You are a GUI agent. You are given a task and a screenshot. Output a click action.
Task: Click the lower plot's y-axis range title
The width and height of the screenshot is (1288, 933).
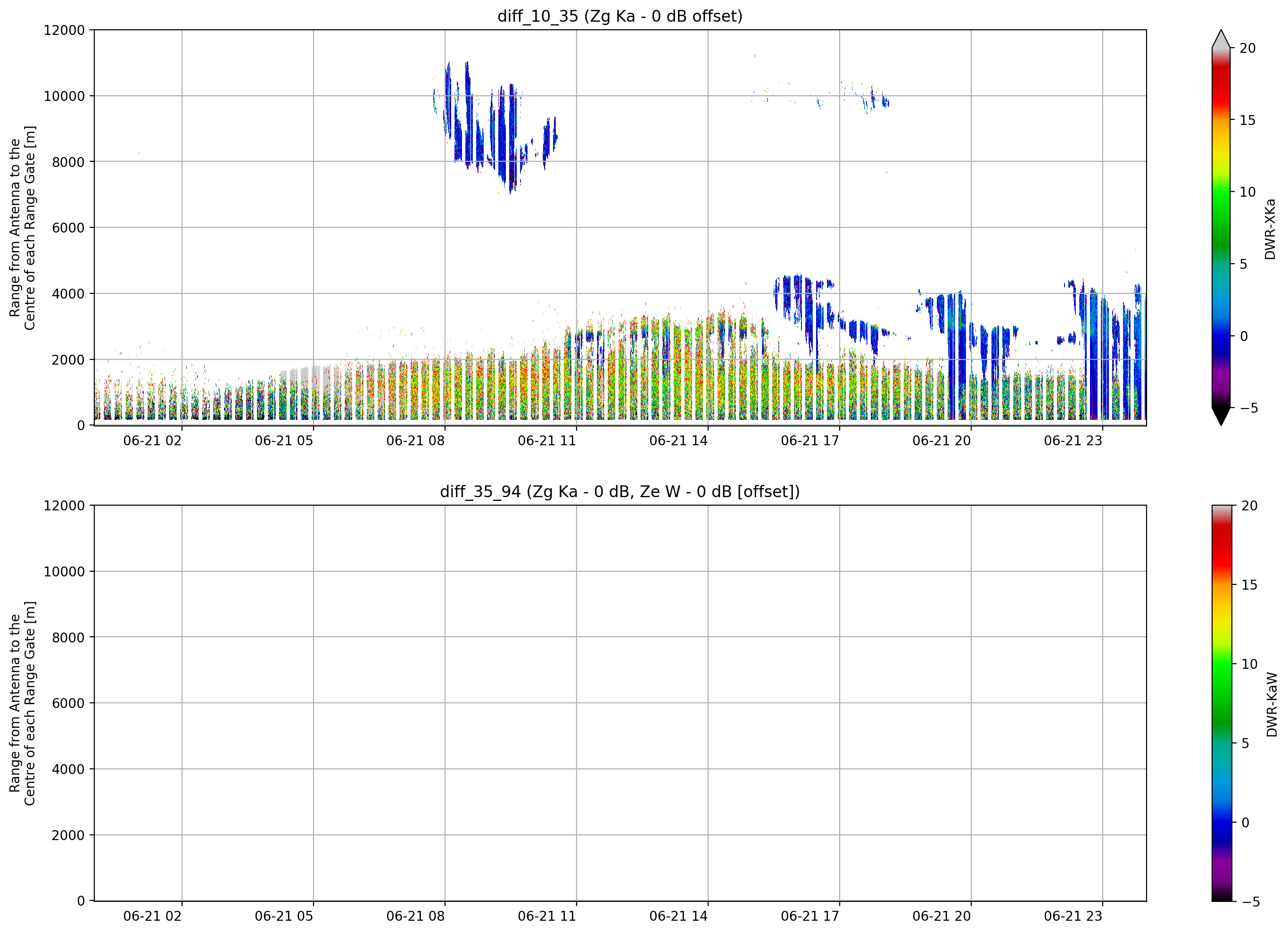click(22, 703)
